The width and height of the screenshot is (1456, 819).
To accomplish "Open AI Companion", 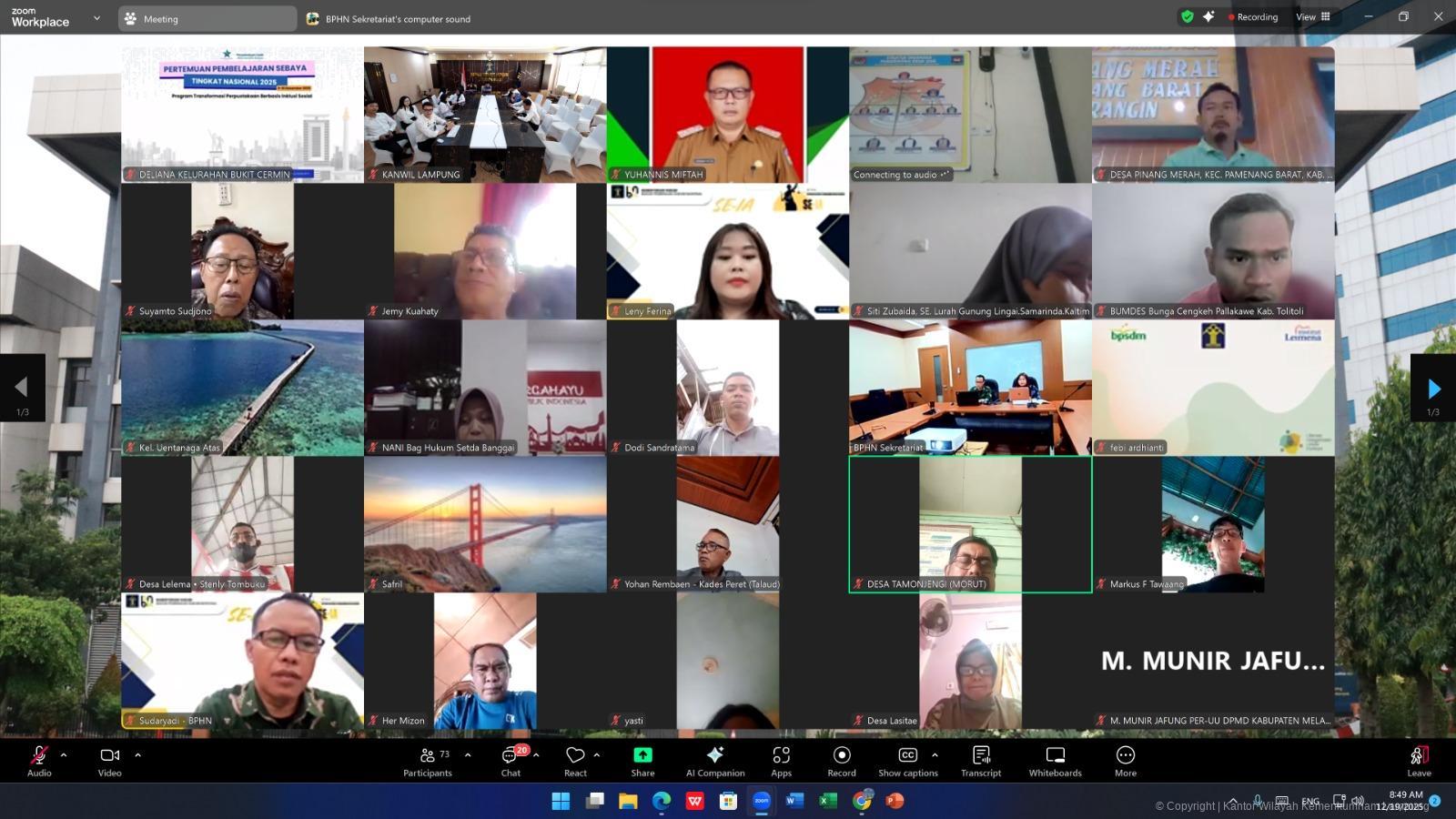I will pyautogui.click(x=715, y=761).
